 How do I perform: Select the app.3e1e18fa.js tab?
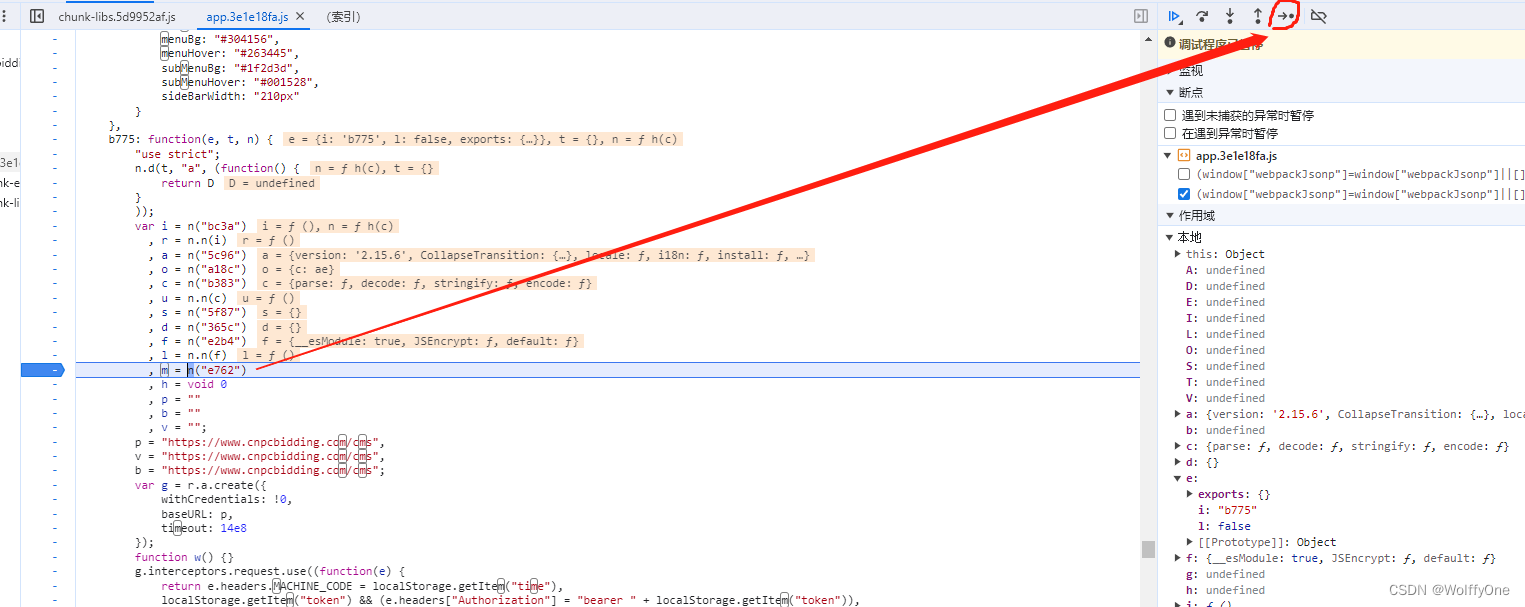247,17
